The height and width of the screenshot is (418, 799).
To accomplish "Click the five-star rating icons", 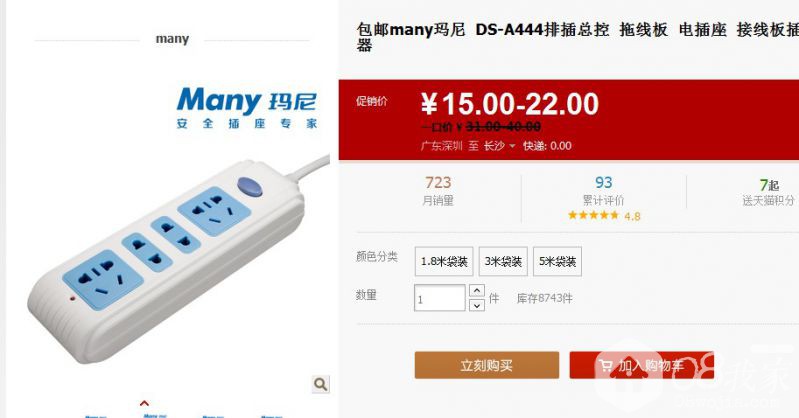I will coord(593,215).
